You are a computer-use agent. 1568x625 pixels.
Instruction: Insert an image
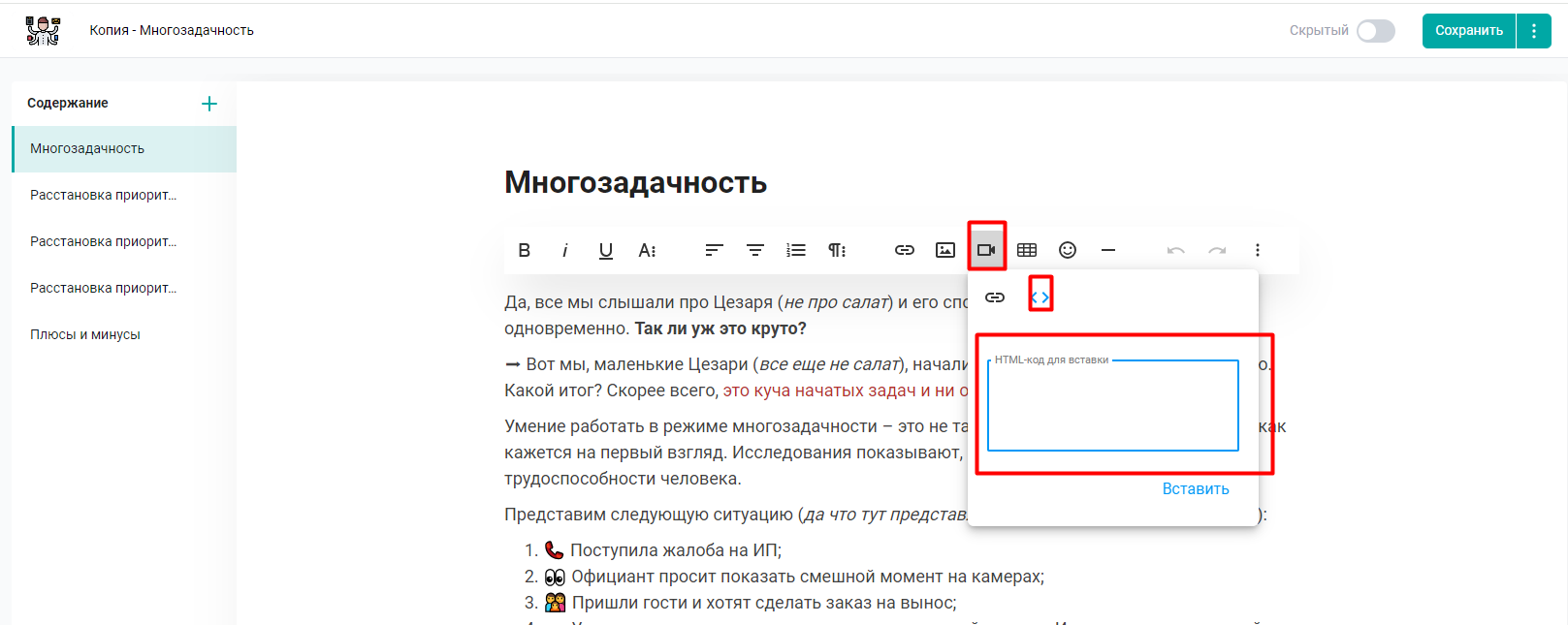click(945, 250)
